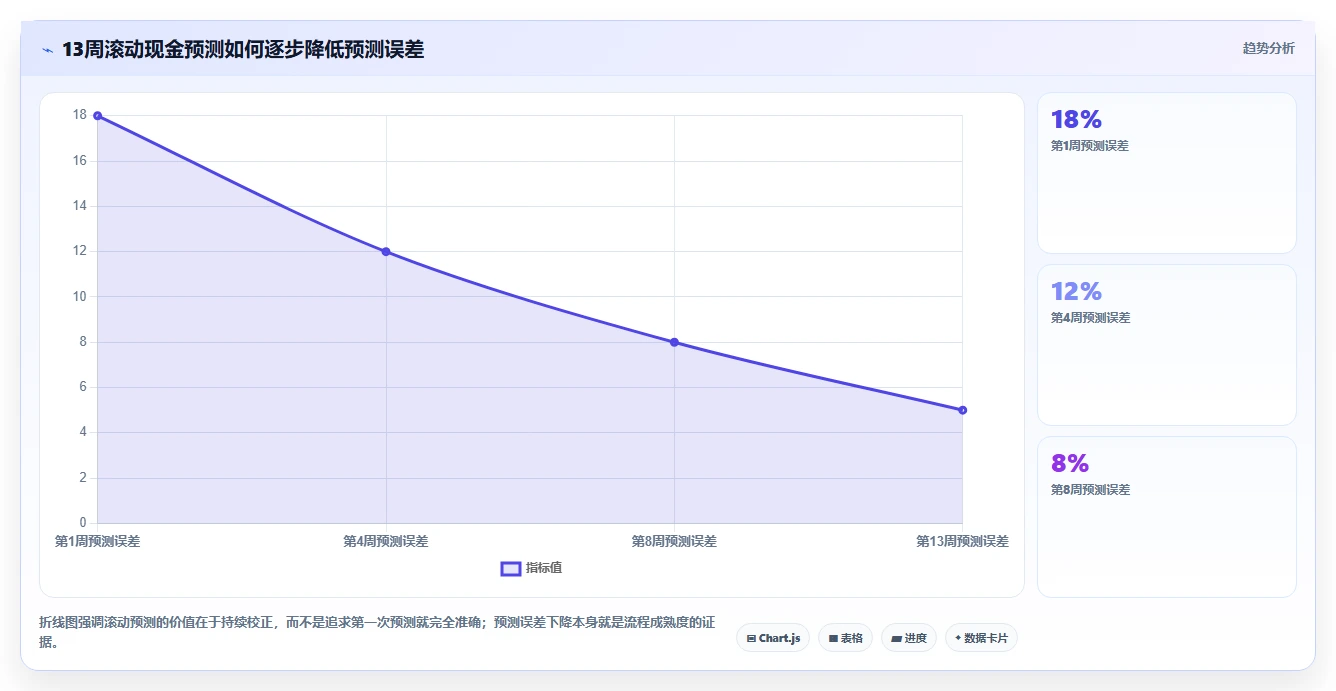Click the description text below the chart
This screenshot has width=1336, height=691.
(x=377, y=632)
